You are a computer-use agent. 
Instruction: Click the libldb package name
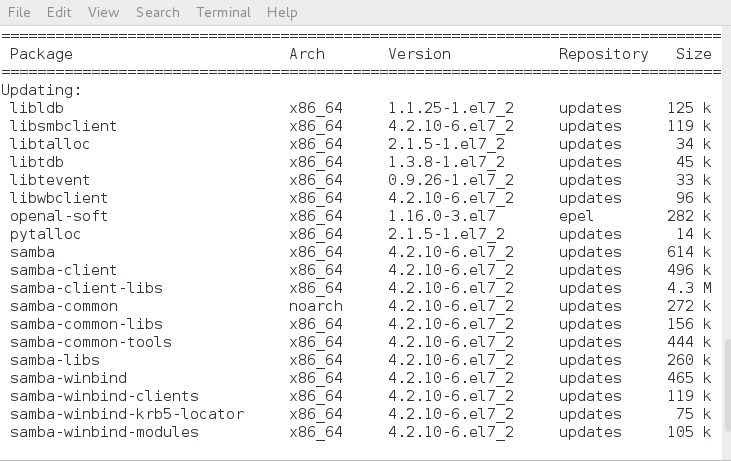pos(37,108)
